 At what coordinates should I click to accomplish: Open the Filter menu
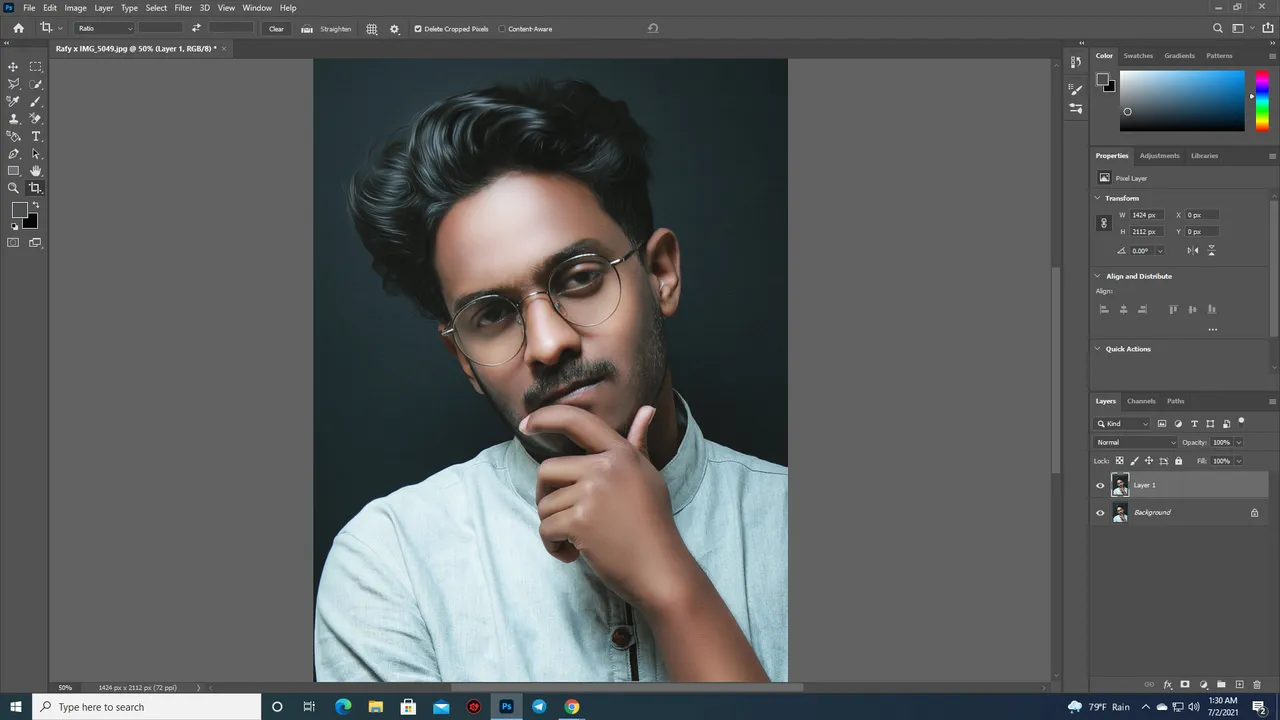[183, 8]
